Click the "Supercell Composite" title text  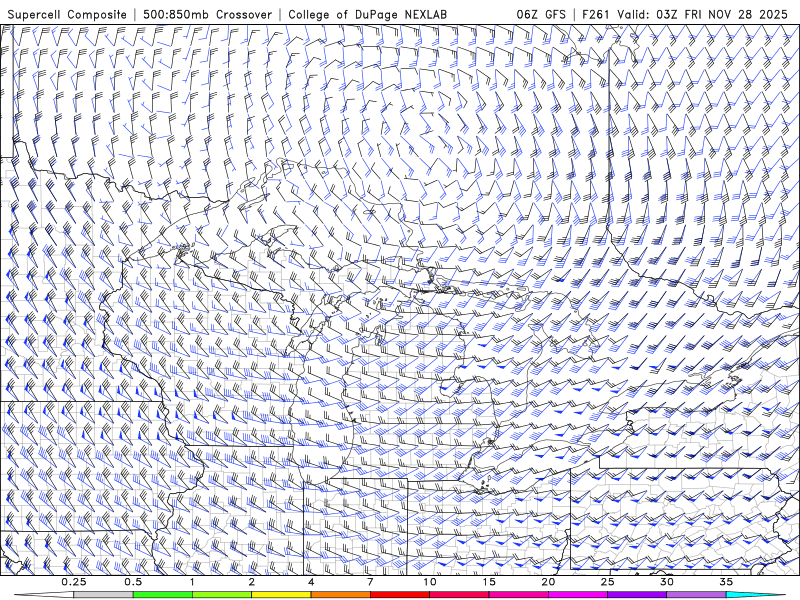67,14
